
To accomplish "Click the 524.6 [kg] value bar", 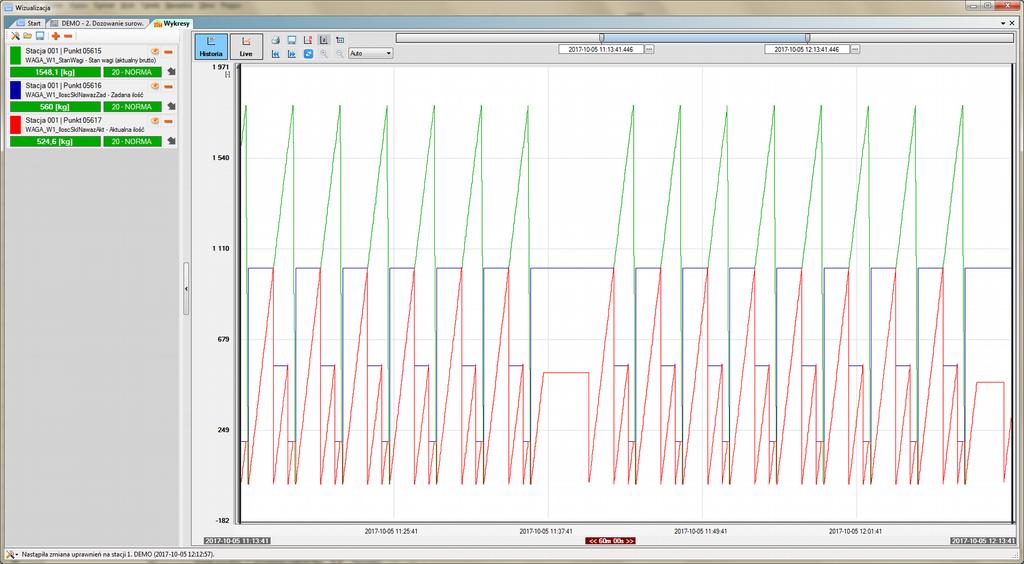I will coord(56,141).
